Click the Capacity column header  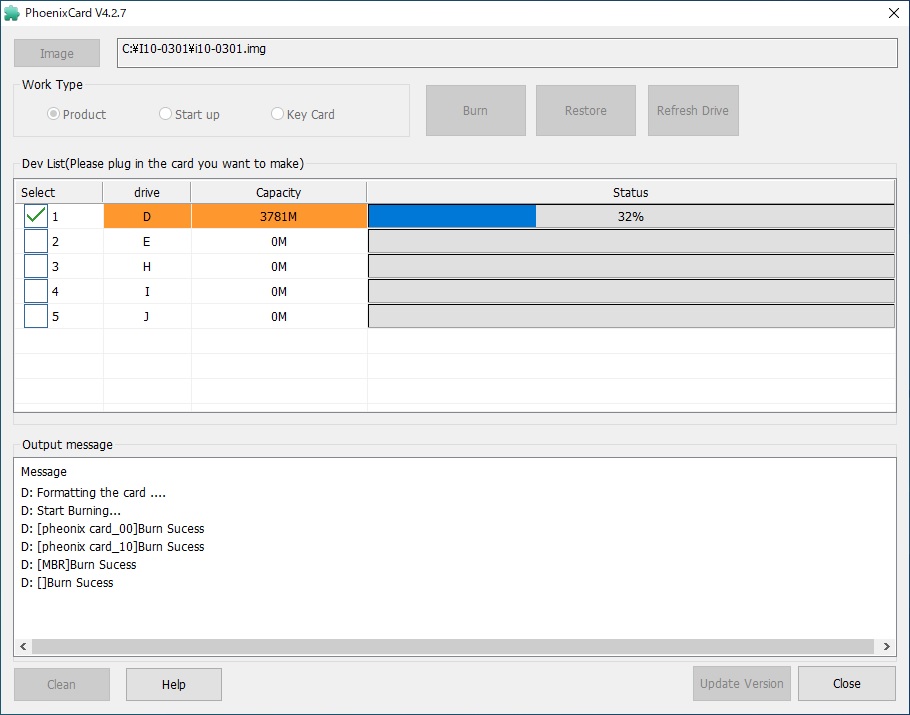click(278, 192)
